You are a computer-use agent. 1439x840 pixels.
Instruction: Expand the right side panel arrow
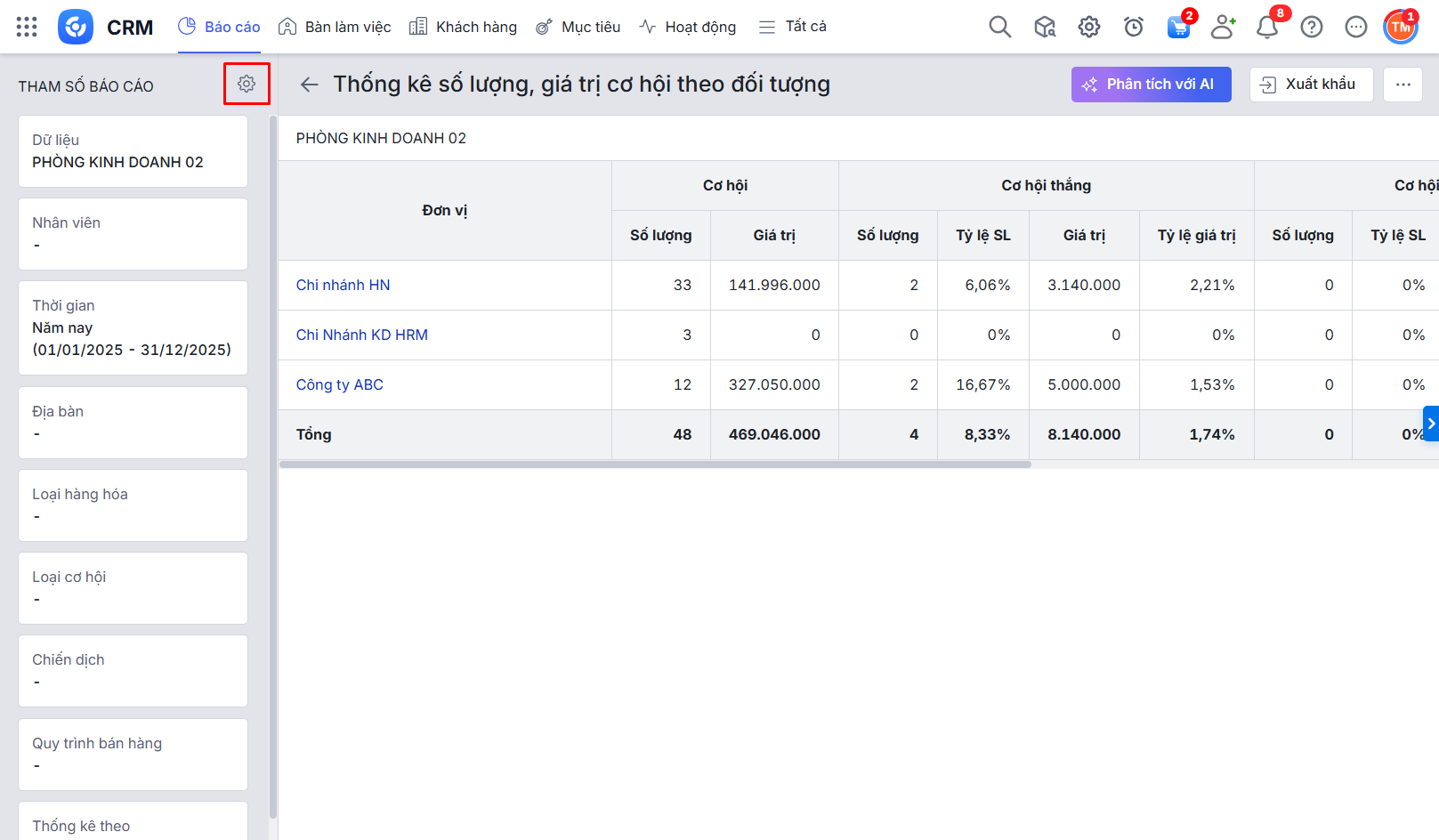[x=1431, y=424]
